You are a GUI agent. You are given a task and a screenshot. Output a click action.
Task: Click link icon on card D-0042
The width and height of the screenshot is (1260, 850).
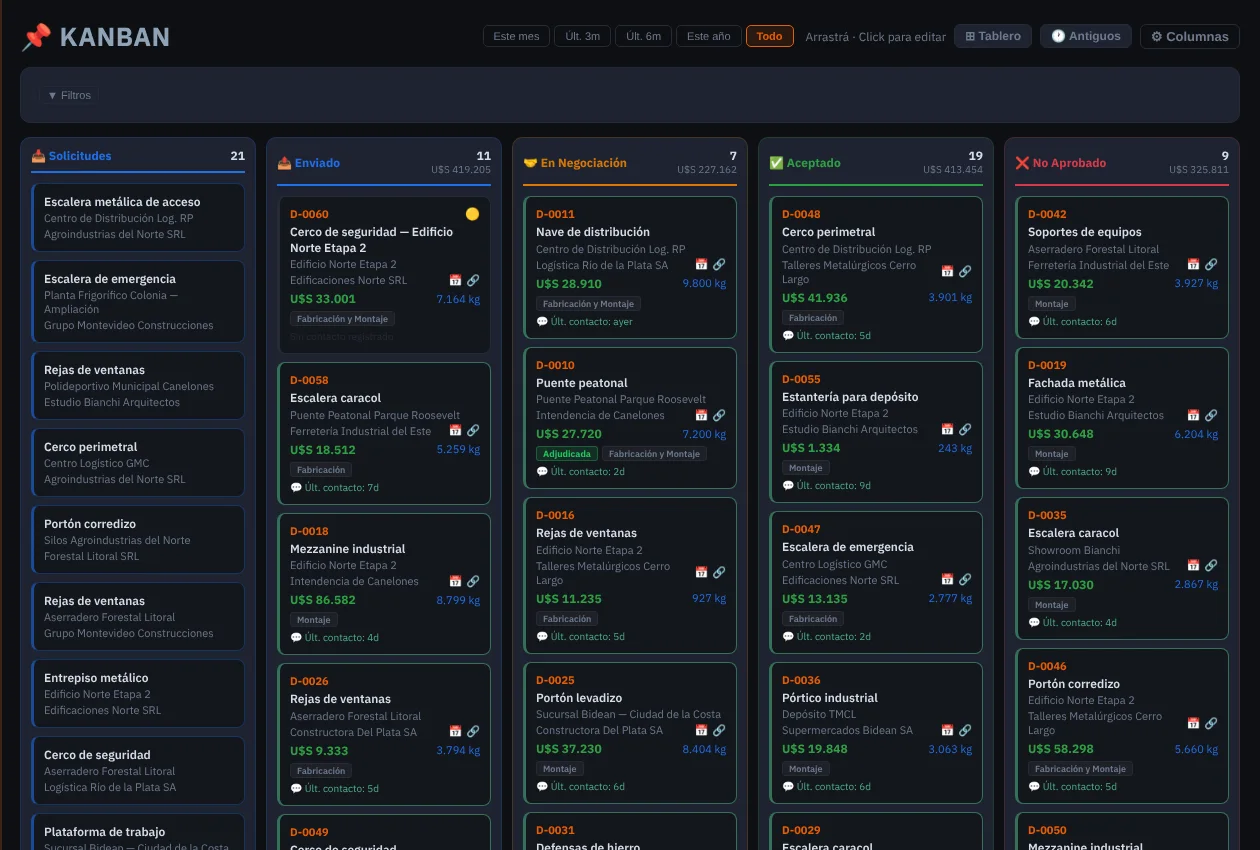pyautogui.click(x=1211, y=264)
